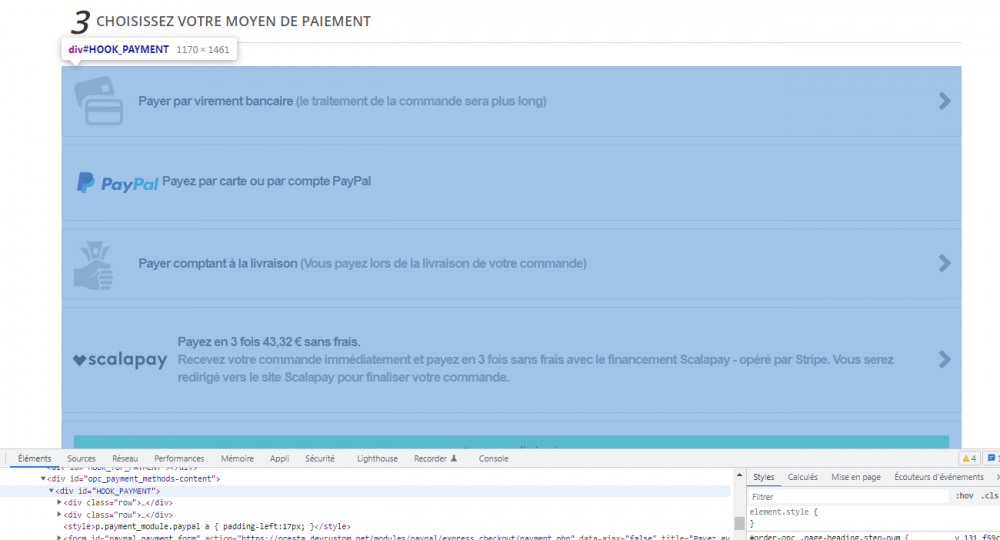Open the Réseau tab

125,458
